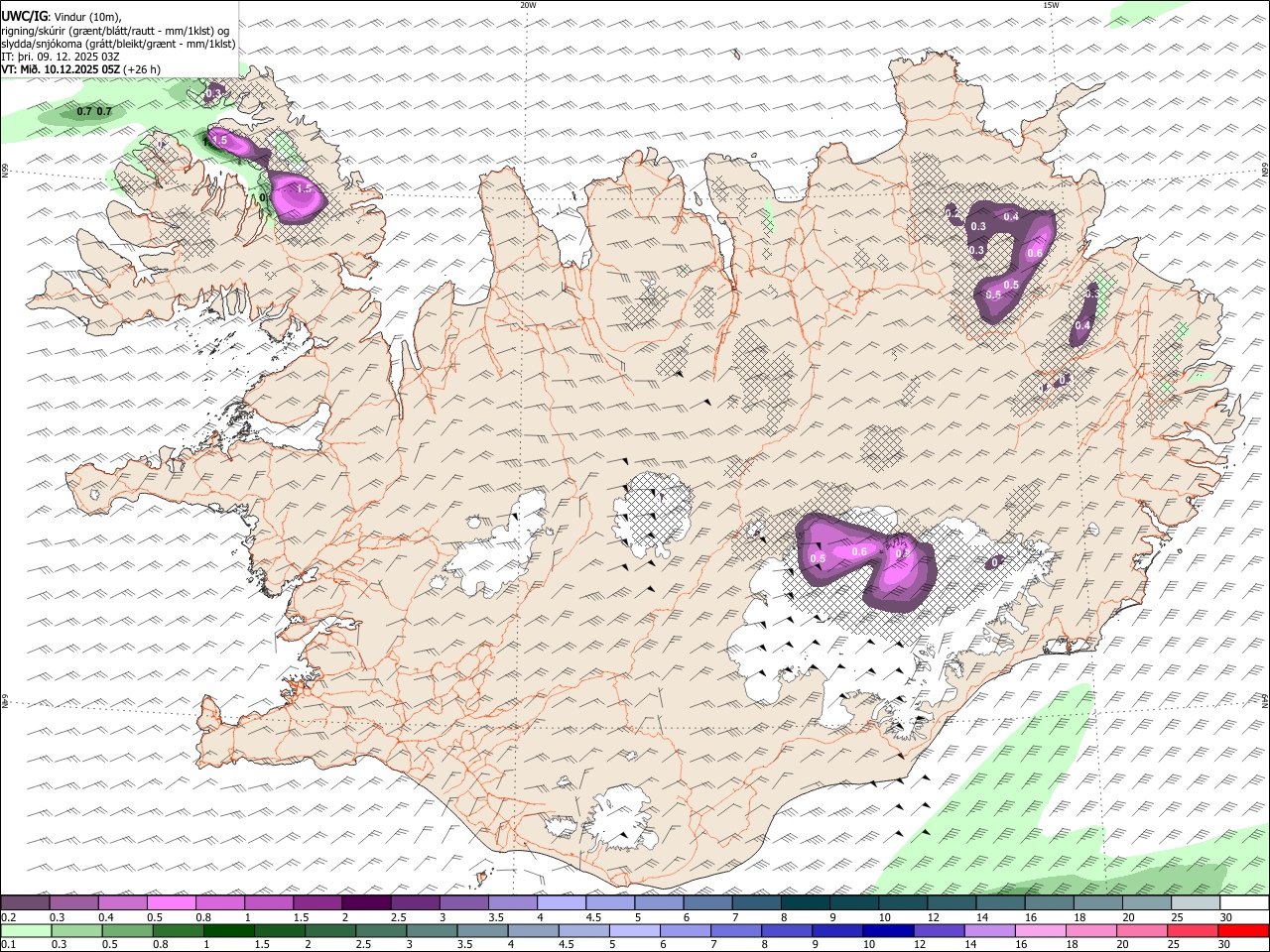Pick the dark purple 2 swatch in the snow legend
The width and height of the screenshot is (1270, 952).
tap(366, 903)
